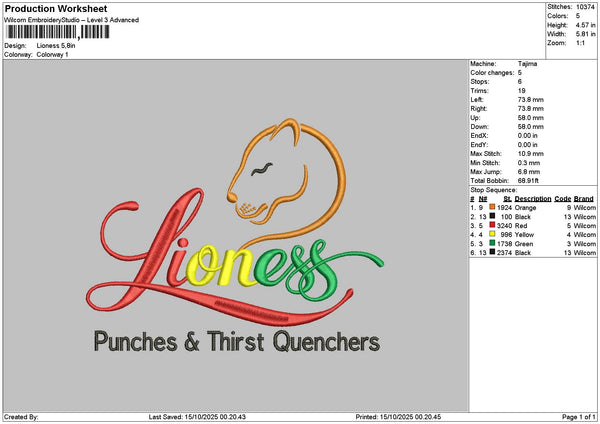Click the 'Down:' label
The image size is (600, 424).
point(479,127)
